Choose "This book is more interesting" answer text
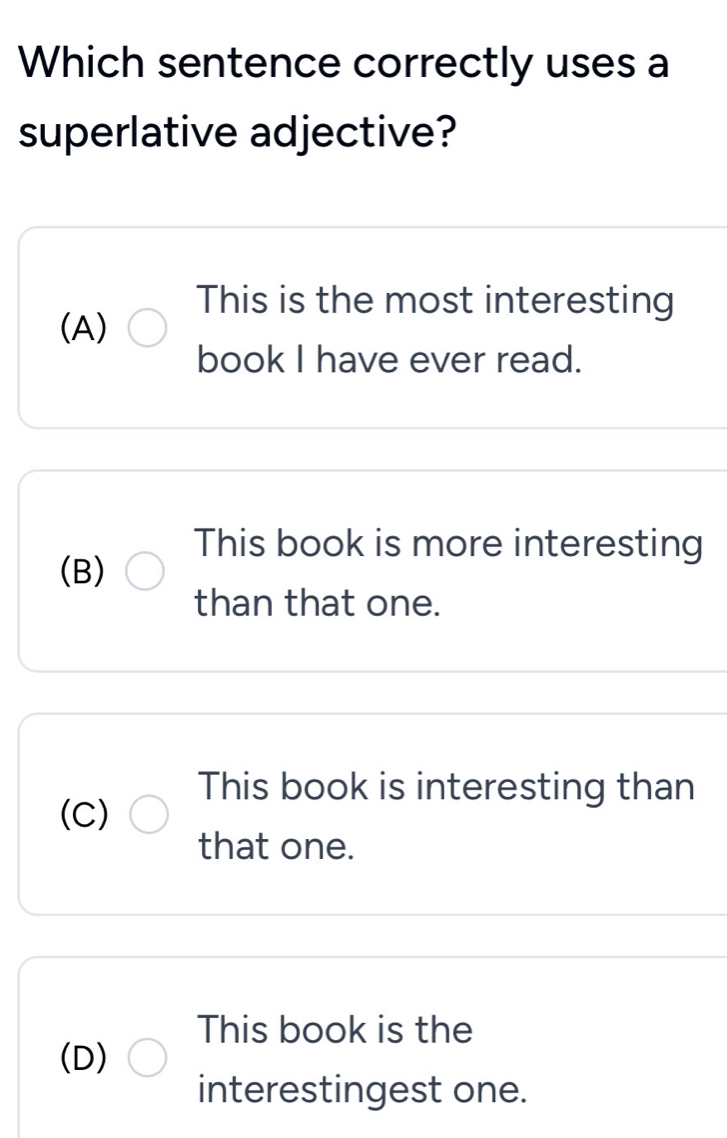727x1138 pixels. coord(448,544)
